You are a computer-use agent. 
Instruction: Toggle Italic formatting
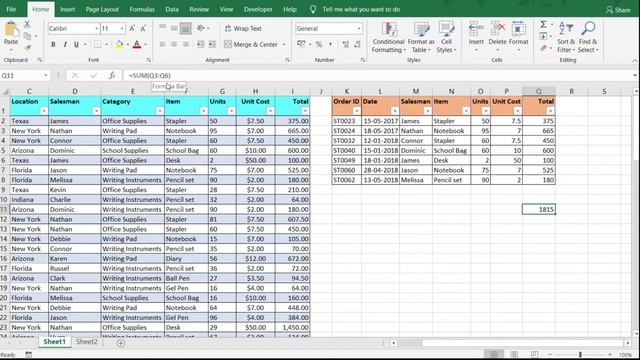point(64,44)
